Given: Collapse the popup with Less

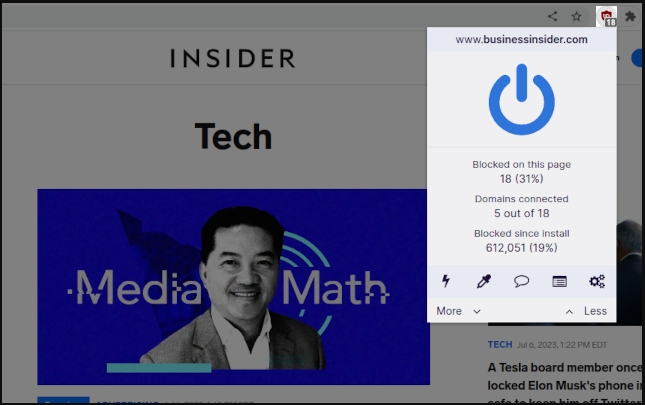Looking at the screenshot, I should coord(586,311).
